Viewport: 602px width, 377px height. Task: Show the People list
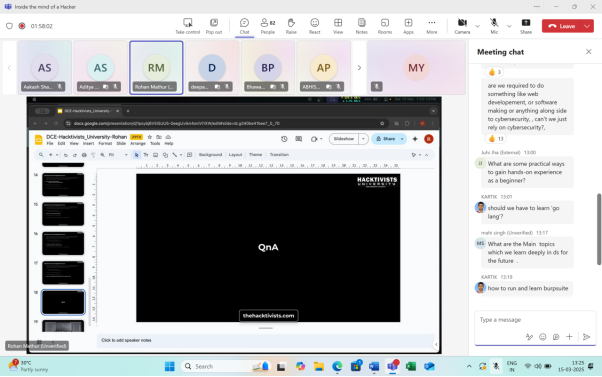click(x=268, y=26)
